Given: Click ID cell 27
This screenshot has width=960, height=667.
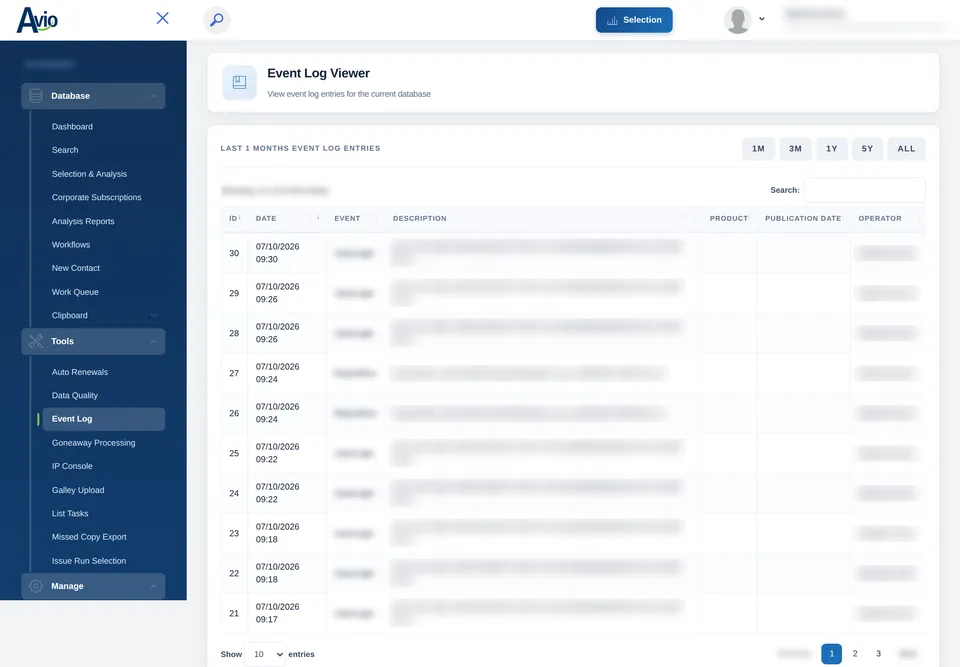Looking at the screenshot, I should pos(234,373).
